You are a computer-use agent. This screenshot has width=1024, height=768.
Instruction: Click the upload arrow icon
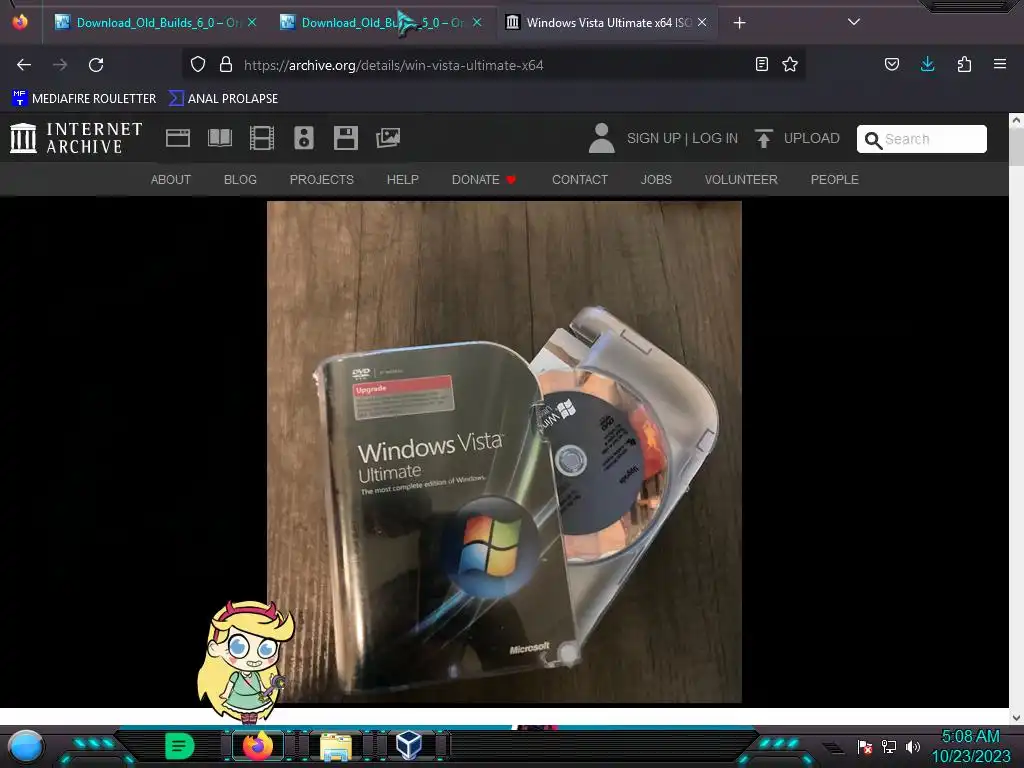tap(763, 138)
